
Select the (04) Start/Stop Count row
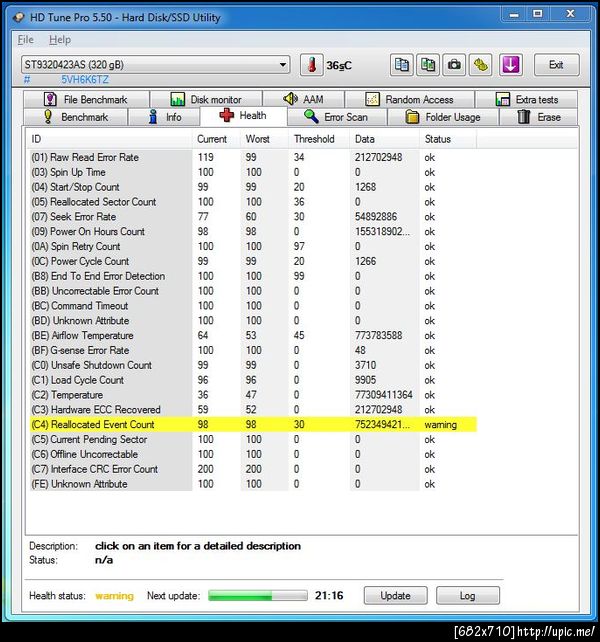click(253, 187)
